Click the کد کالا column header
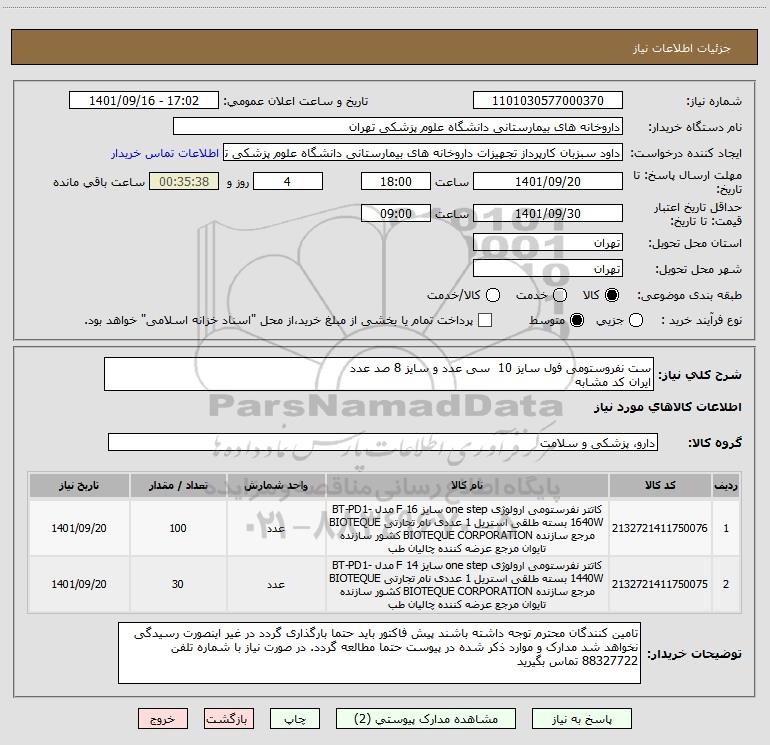770x745 pixels. (660, 485)
